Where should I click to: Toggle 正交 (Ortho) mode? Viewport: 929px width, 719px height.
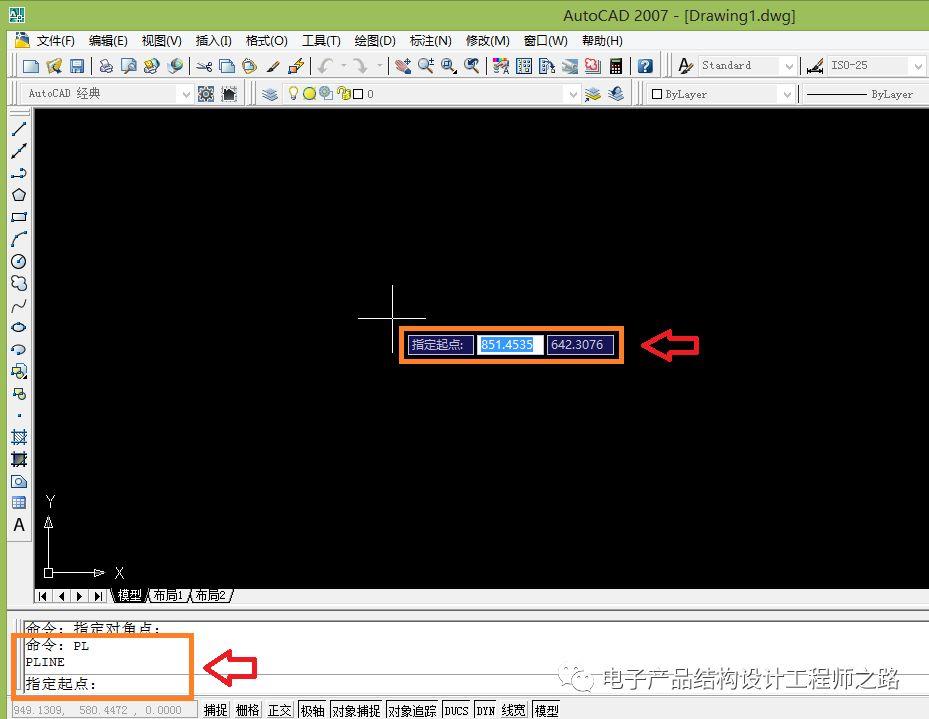pyautogui.click(x=280, y=710)
